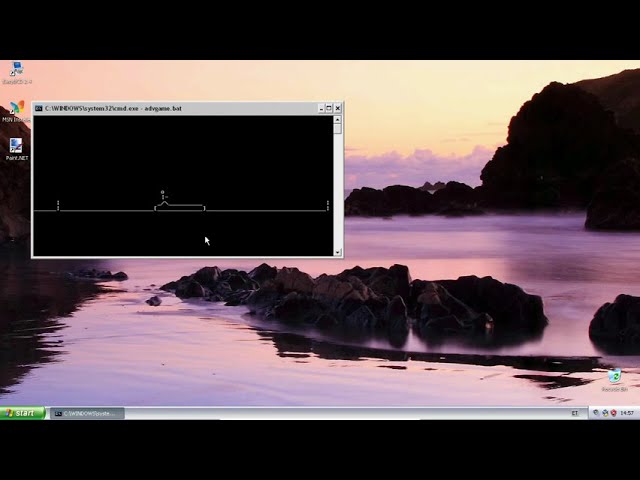The height and width of the screenshot is (480, 640).
Task: Click the 14:57 clock in the tray
Action: tap(627, 413)
